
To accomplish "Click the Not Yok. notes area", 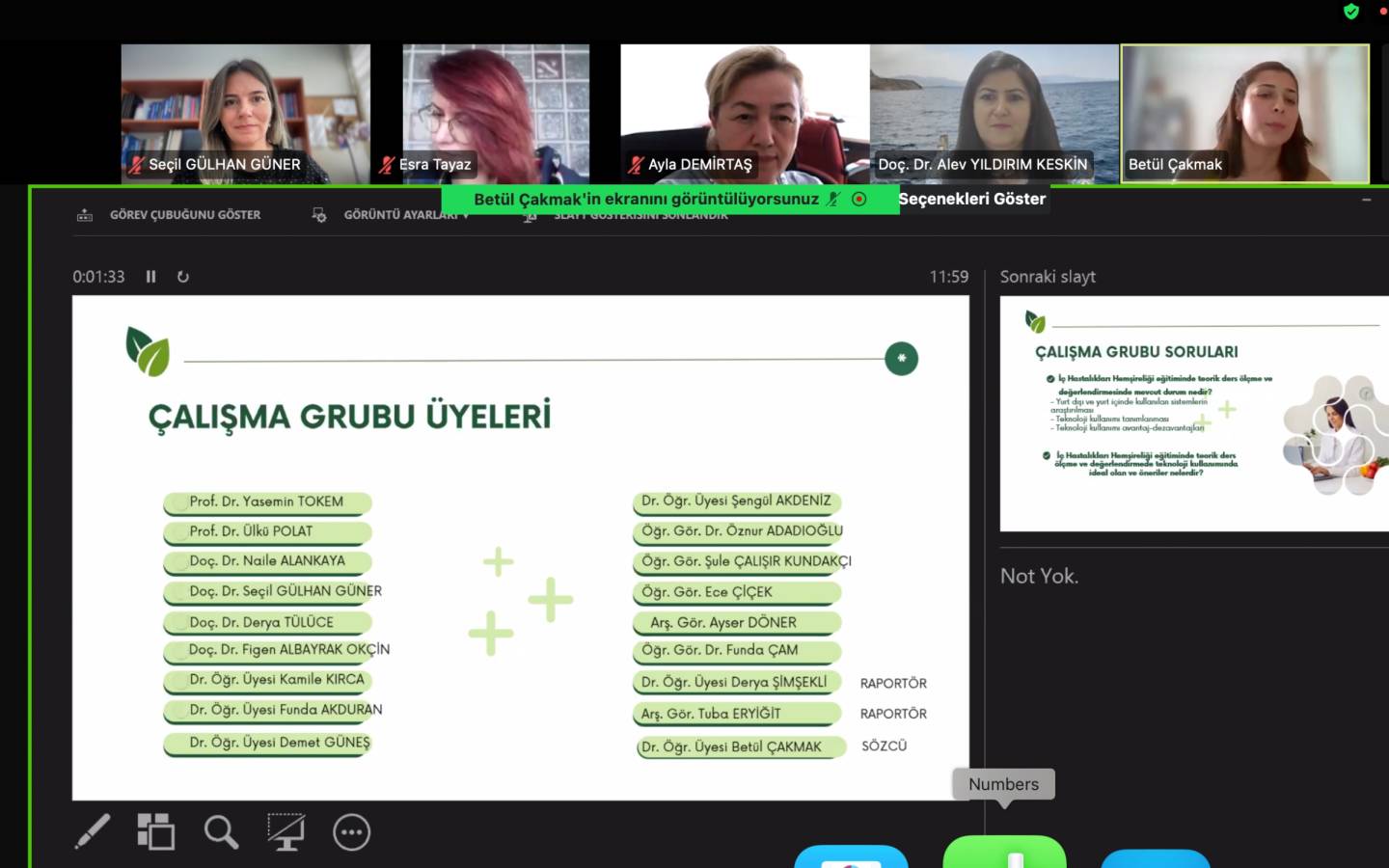I will (1039, 576).
